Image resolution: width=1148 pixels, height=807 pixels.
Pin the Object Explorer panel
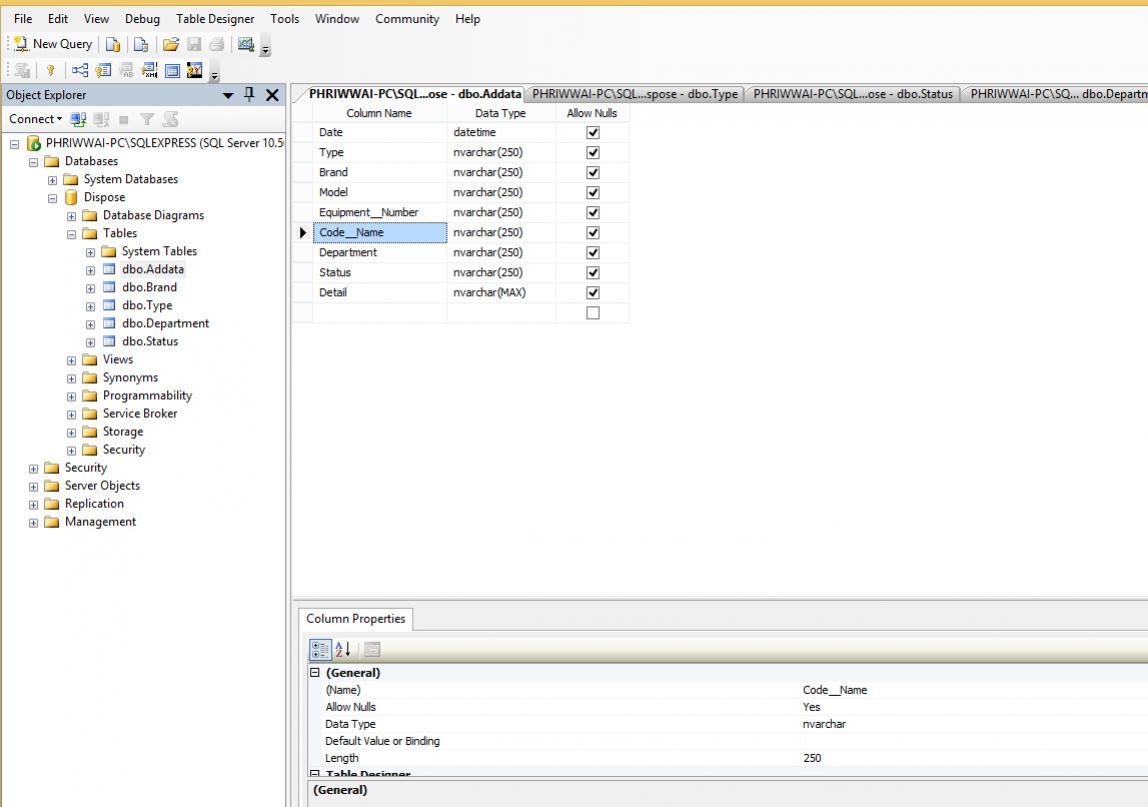250,95
